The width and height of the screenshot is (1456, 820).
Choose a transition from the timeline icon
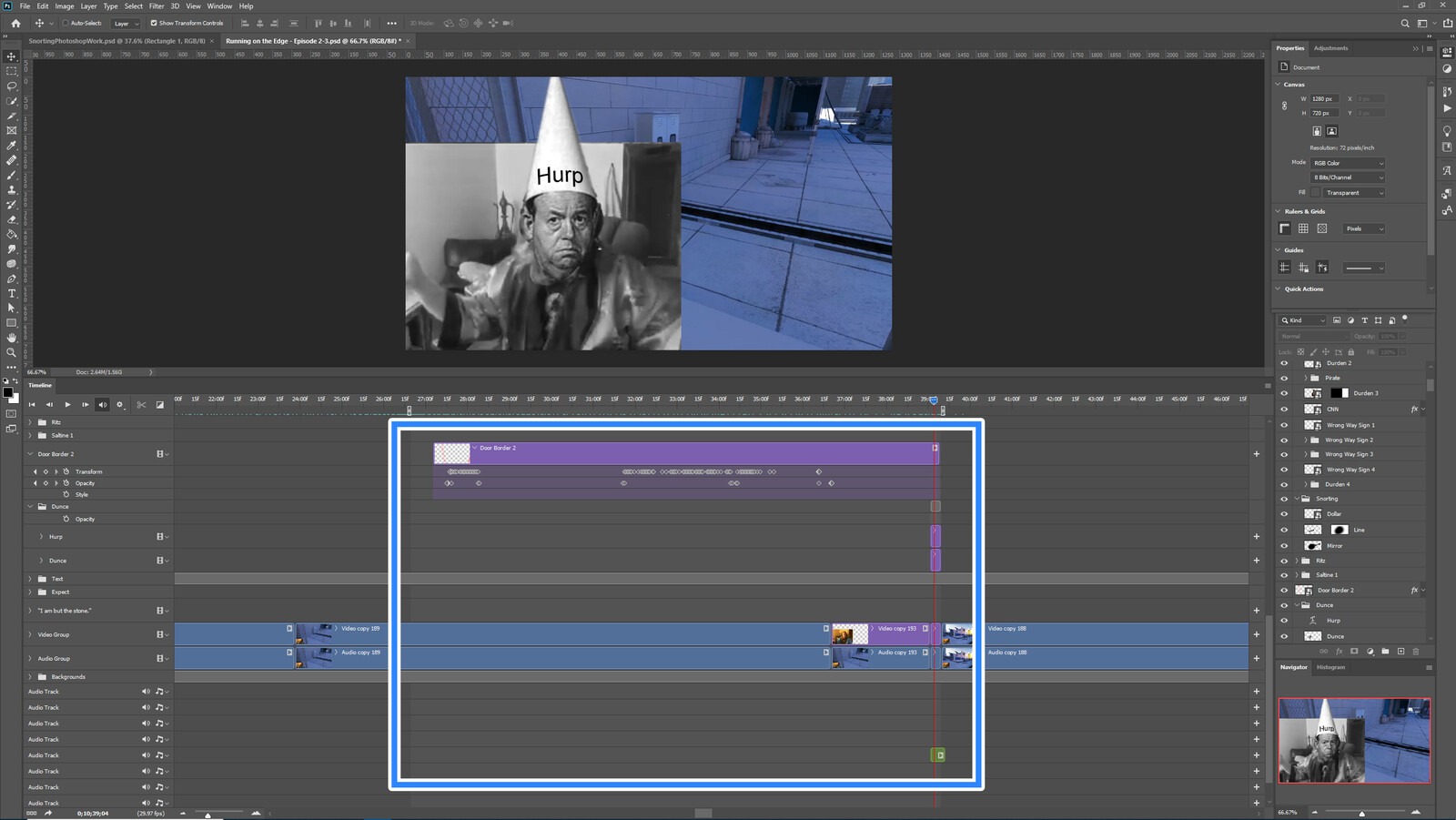160,405
